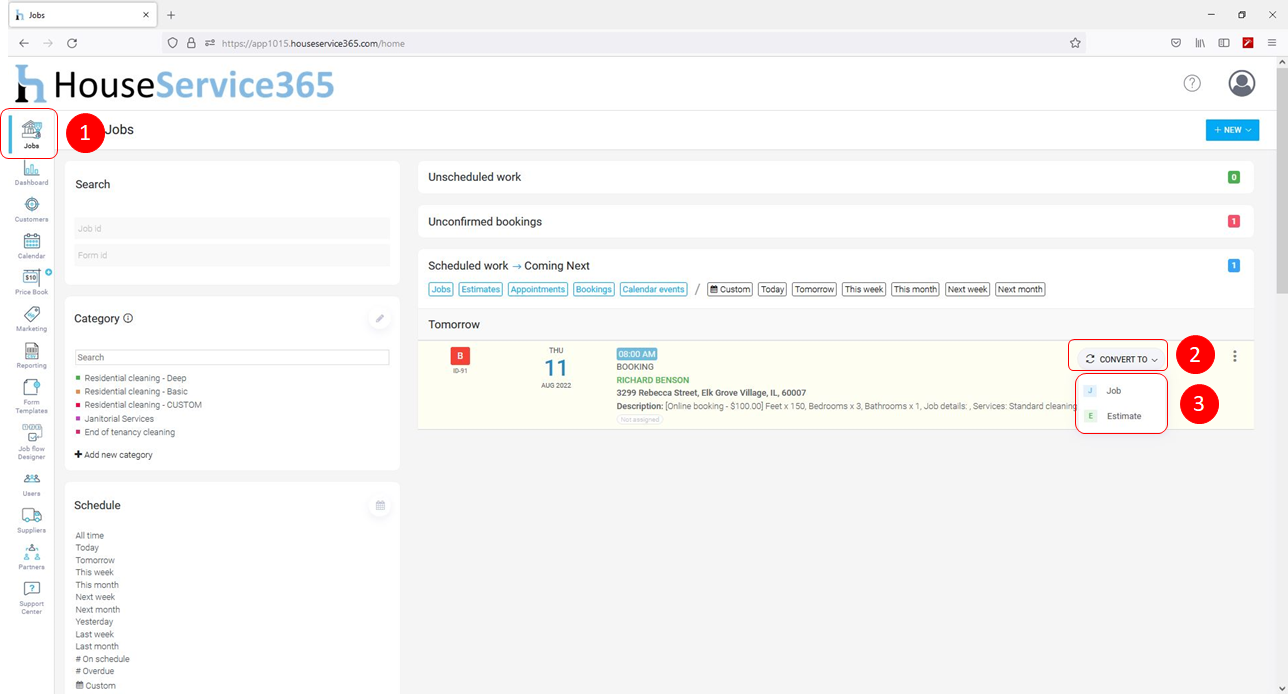Go to Customers in the sidebar

[31, 210]
